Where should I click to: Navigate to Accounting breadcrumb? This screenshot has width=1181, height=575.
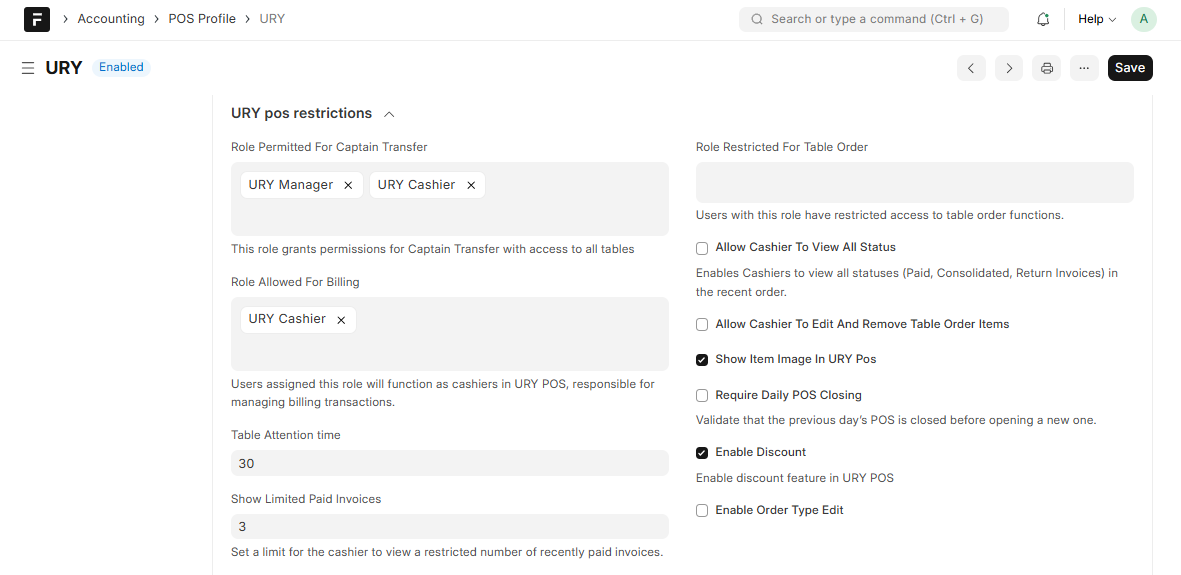(111, 19)
